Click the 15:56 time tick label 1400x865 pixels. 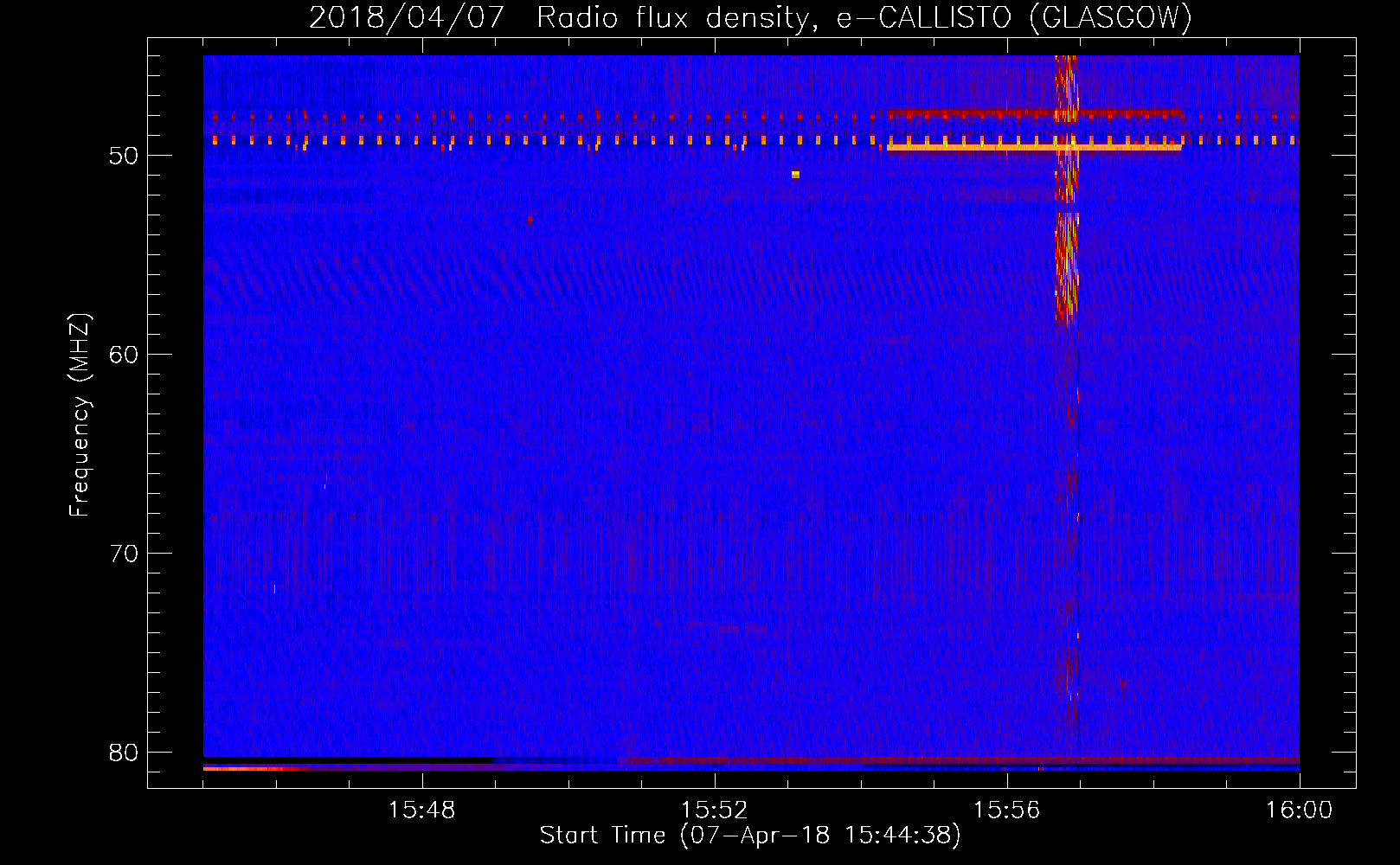tap(1006, 811)
